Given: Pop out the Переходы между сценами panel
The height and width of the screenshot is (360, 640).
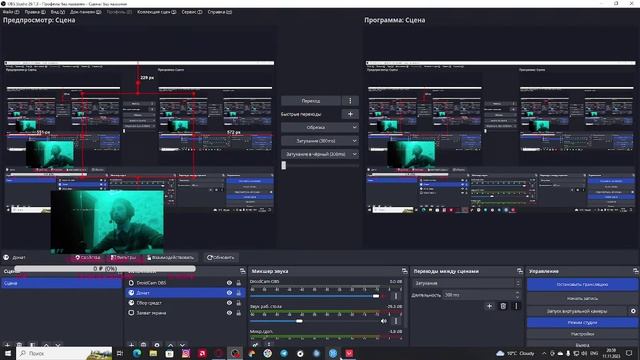Looking at the screenshot, I should [520, 271].
